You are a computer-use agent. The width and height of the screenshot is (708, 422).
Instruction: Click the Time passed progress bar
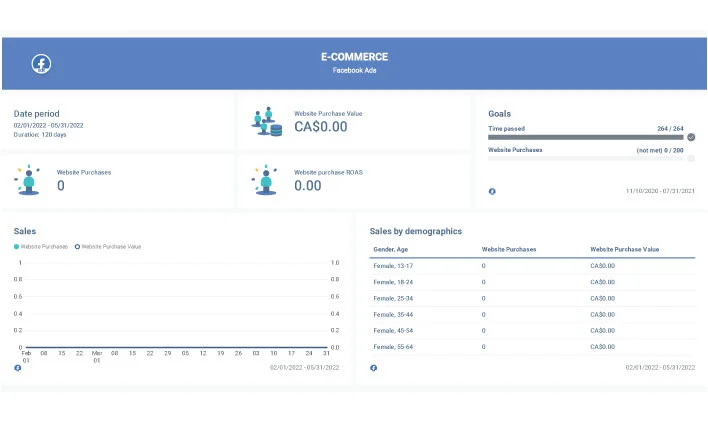click(x=585, y=137)
